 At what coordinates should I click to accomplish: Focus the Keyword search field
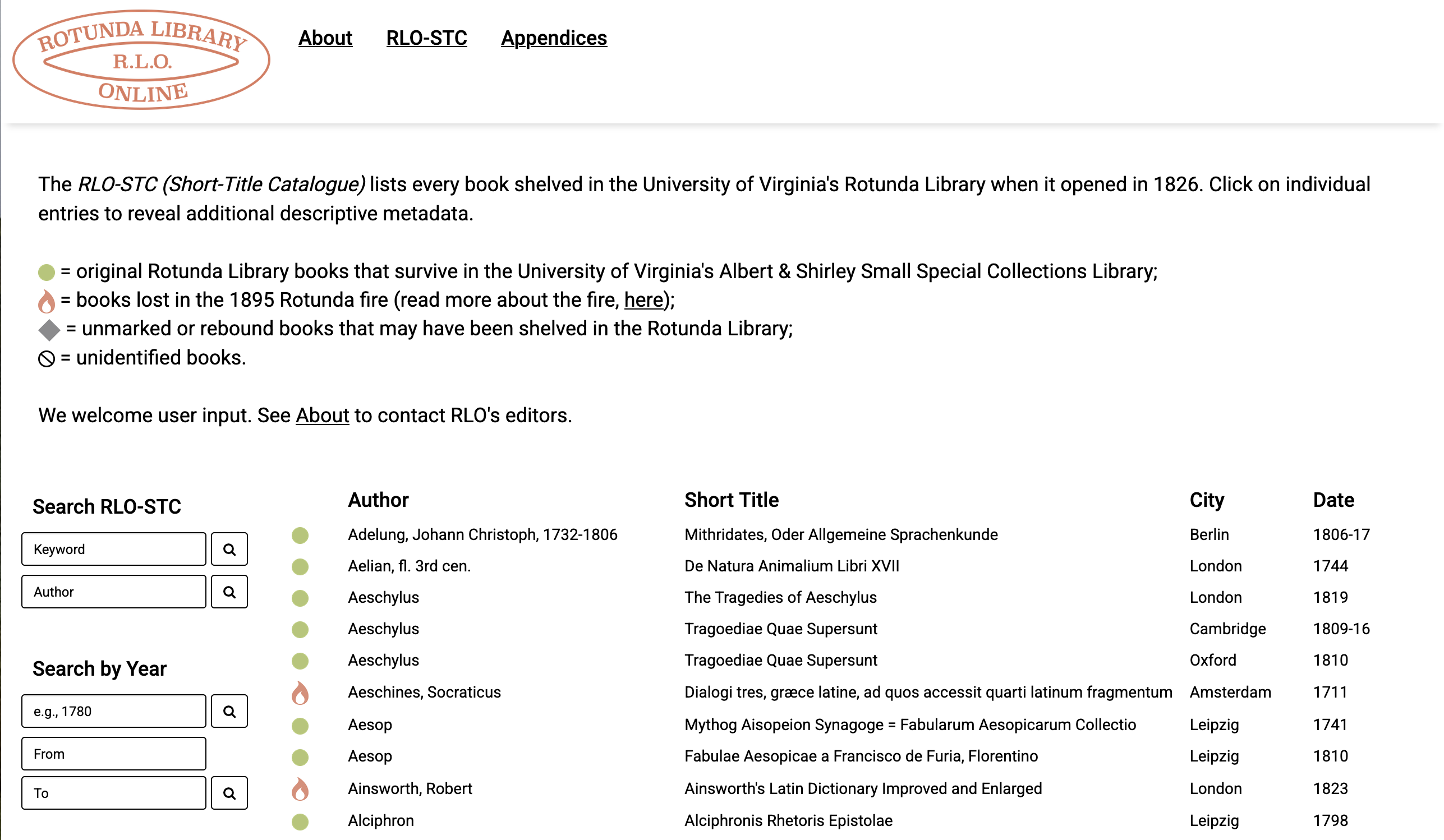point(113,549)
